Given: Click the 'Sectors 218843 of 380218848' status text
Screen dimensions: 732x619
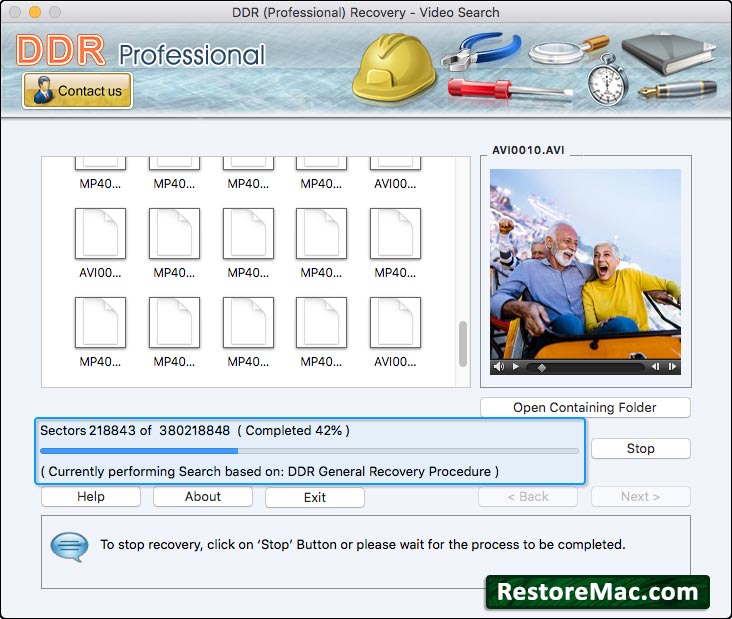Looking at the screenshot, I should coord(135,430).
